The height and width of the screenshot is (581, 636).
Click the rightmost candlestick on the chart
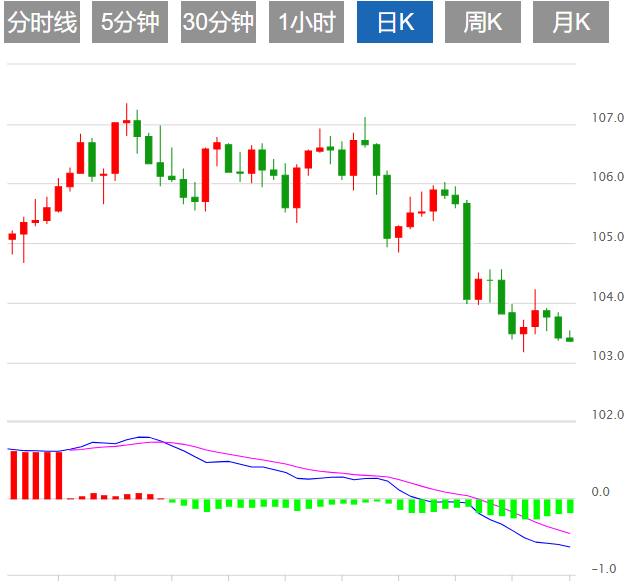(569, 339)
